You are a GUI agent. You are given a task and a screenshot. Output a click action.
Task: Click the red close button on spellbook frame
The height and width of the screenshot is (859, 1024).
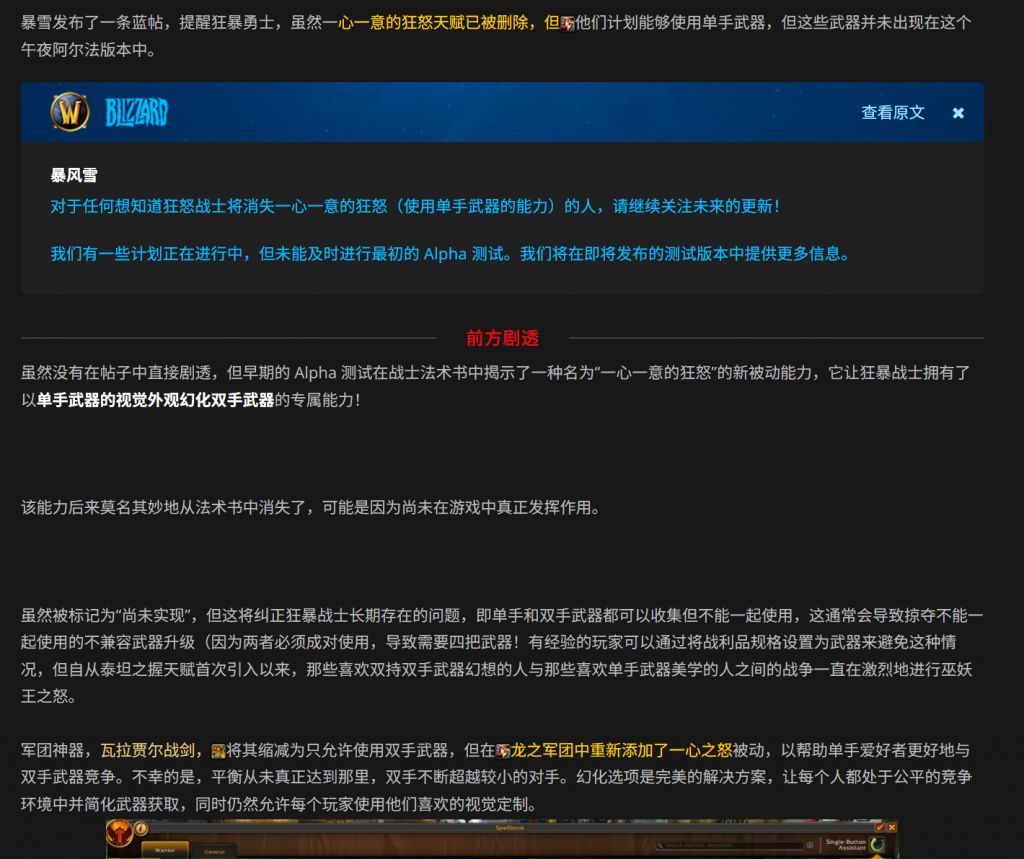coord(892,827)
